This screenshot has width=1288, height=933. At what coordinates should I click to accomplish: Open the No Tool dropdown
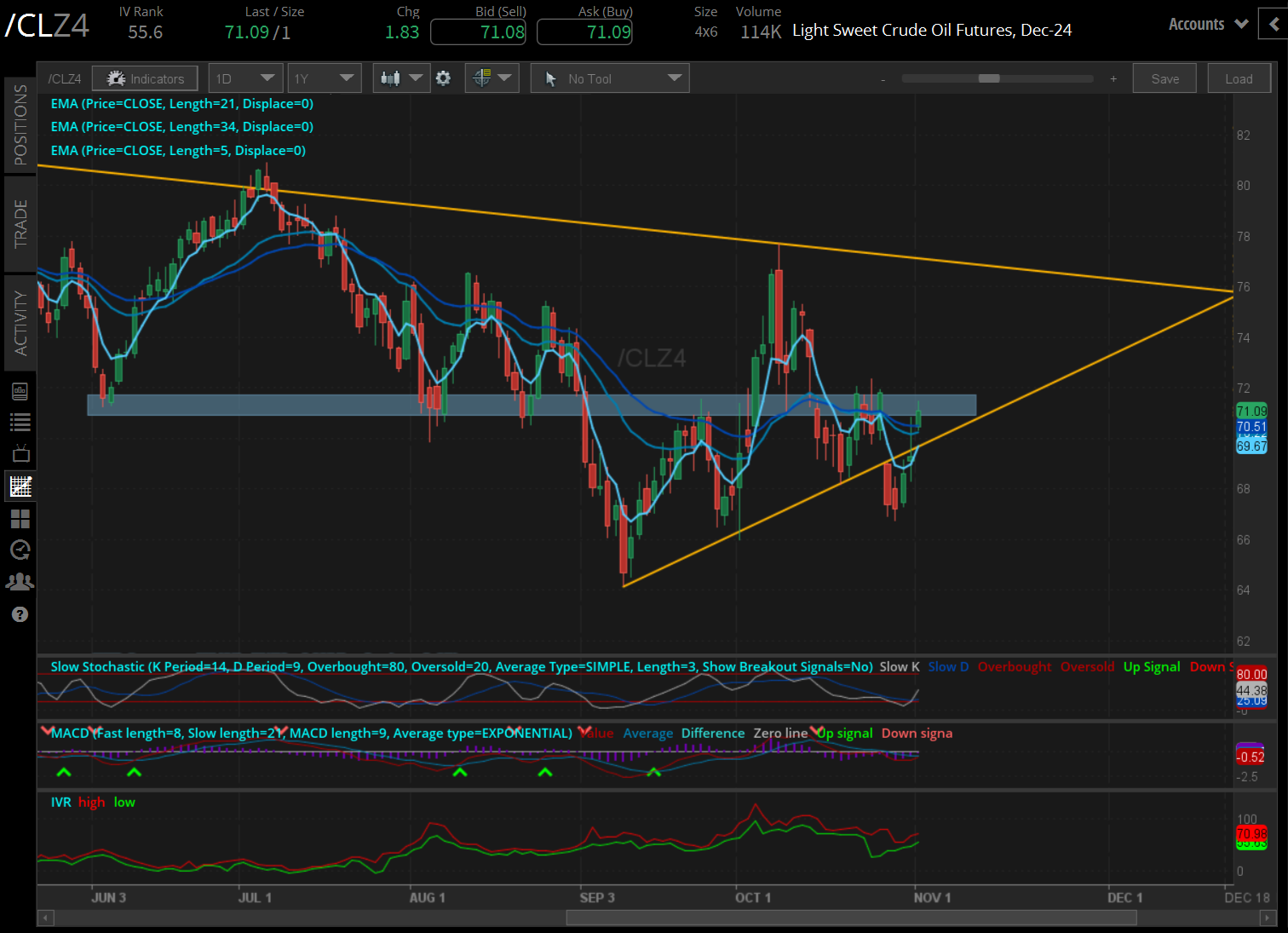click(x=609, y=78)
